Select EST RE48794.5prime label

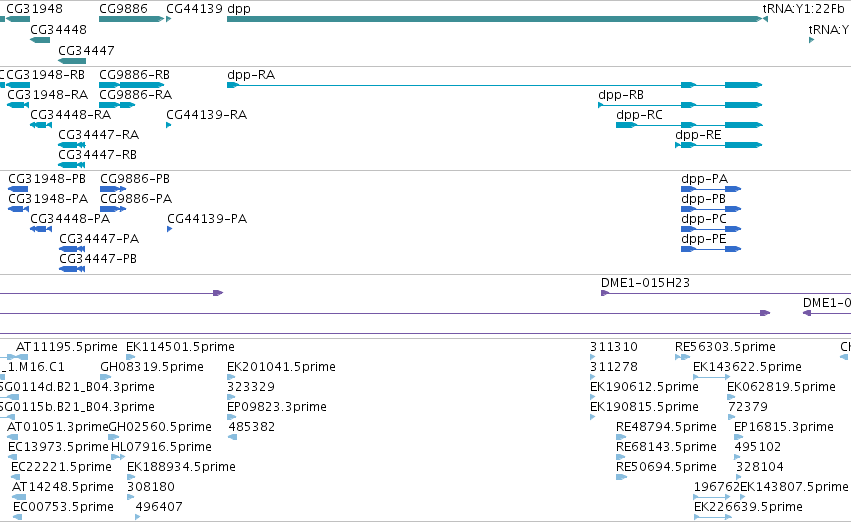pos(666,427)
